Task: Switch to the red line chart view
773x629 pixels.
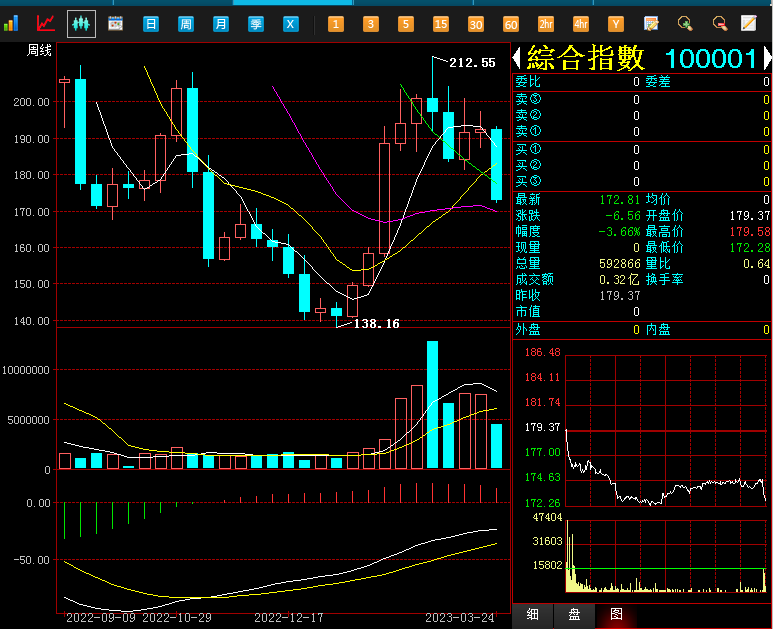Action: click(x=46, y=23)
